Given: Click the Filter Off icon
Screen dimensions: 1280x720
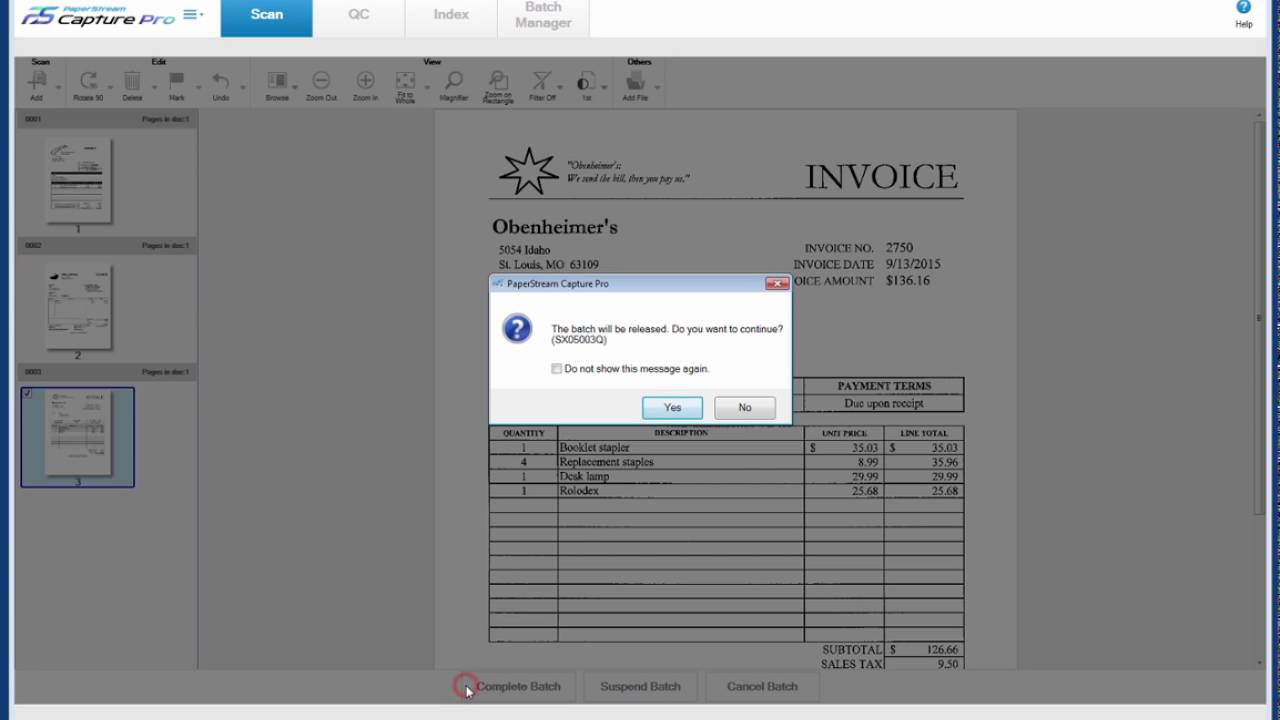Looking at the screenshot, I should pos(542,81).
